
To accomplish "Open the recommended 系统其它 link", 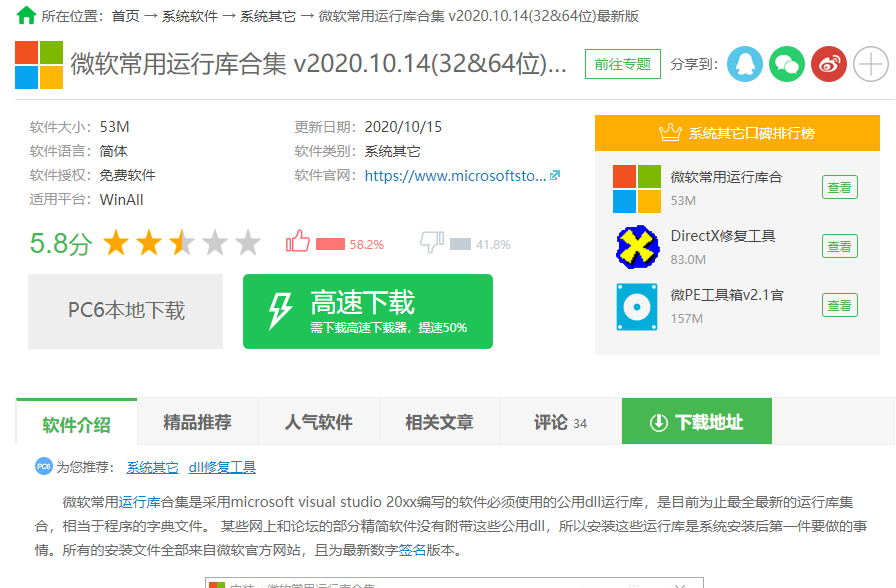I will pos(153,467).
